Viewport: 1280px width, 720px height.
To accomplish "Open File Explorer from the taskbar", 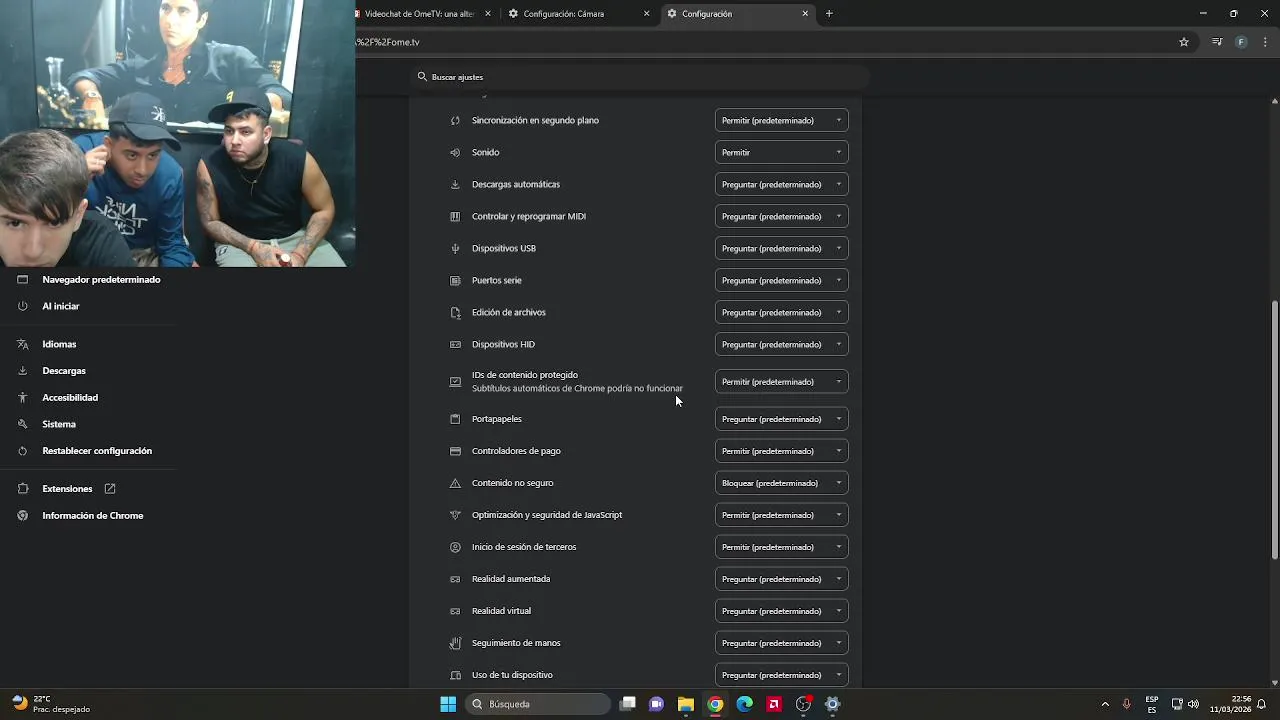I will [686, 704].
